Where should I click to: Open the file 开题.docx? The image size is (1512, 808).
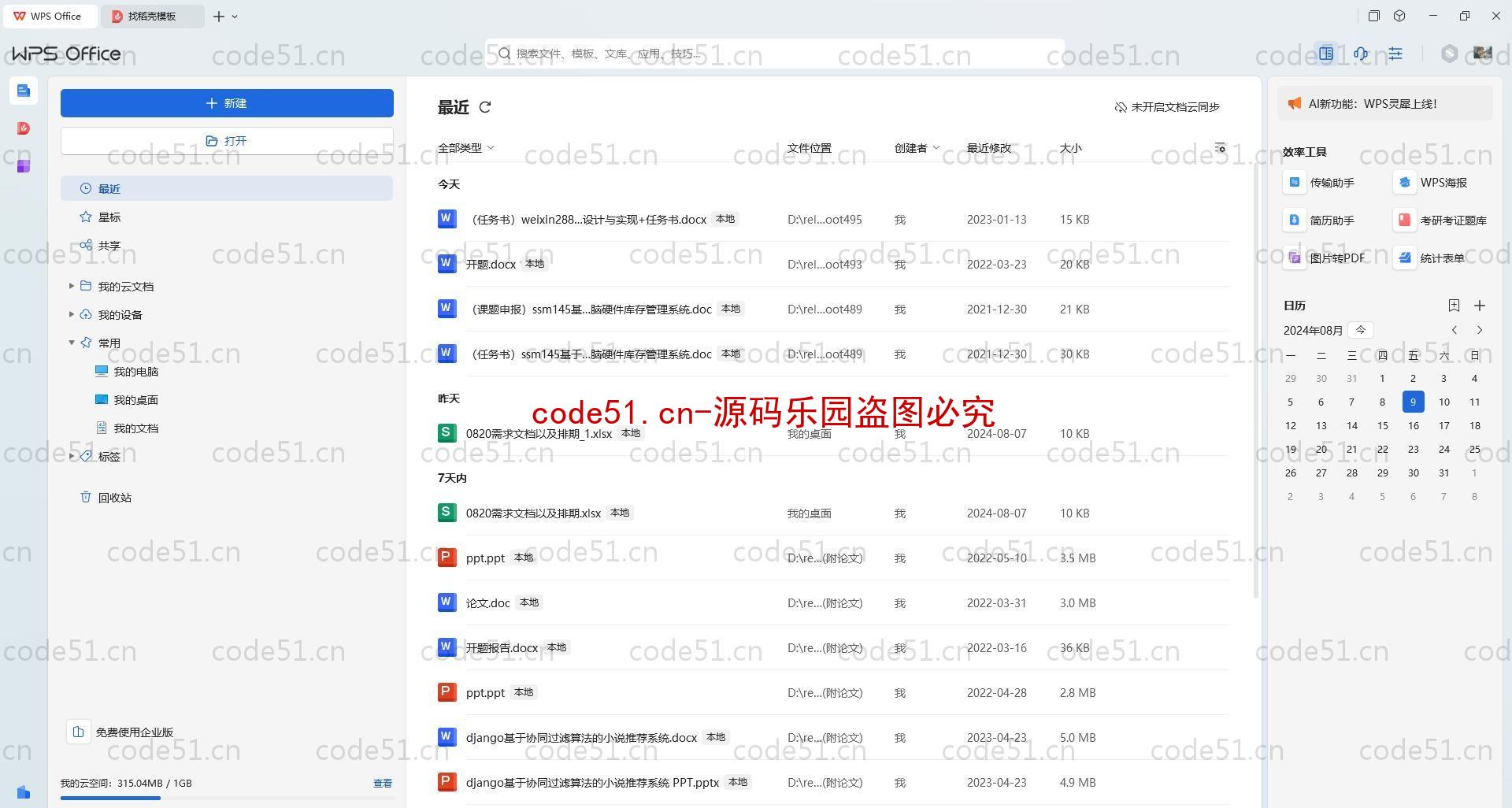833,264
